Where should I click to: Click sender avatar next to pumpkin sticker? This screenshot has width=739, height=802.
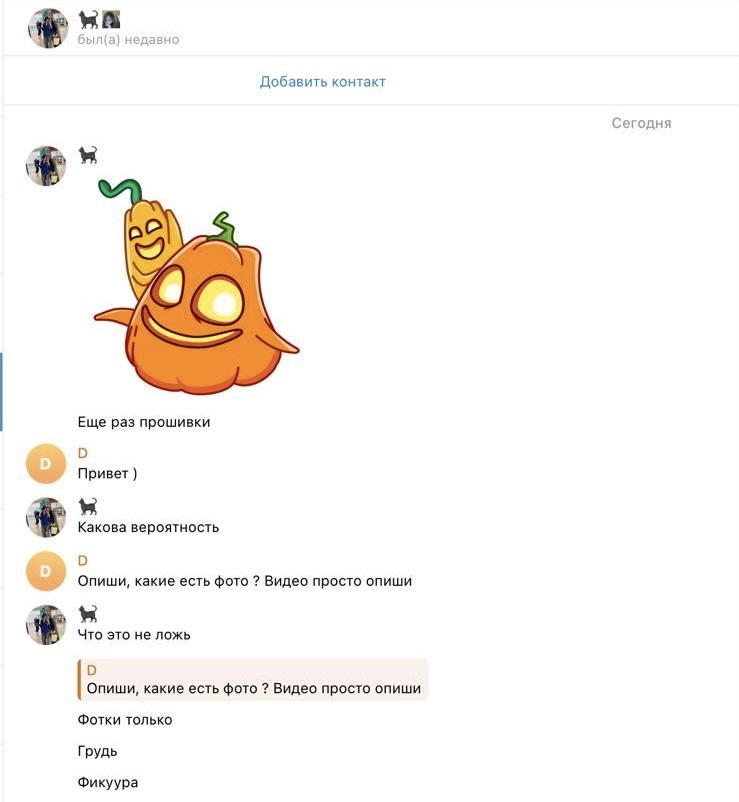pos(46,166)
